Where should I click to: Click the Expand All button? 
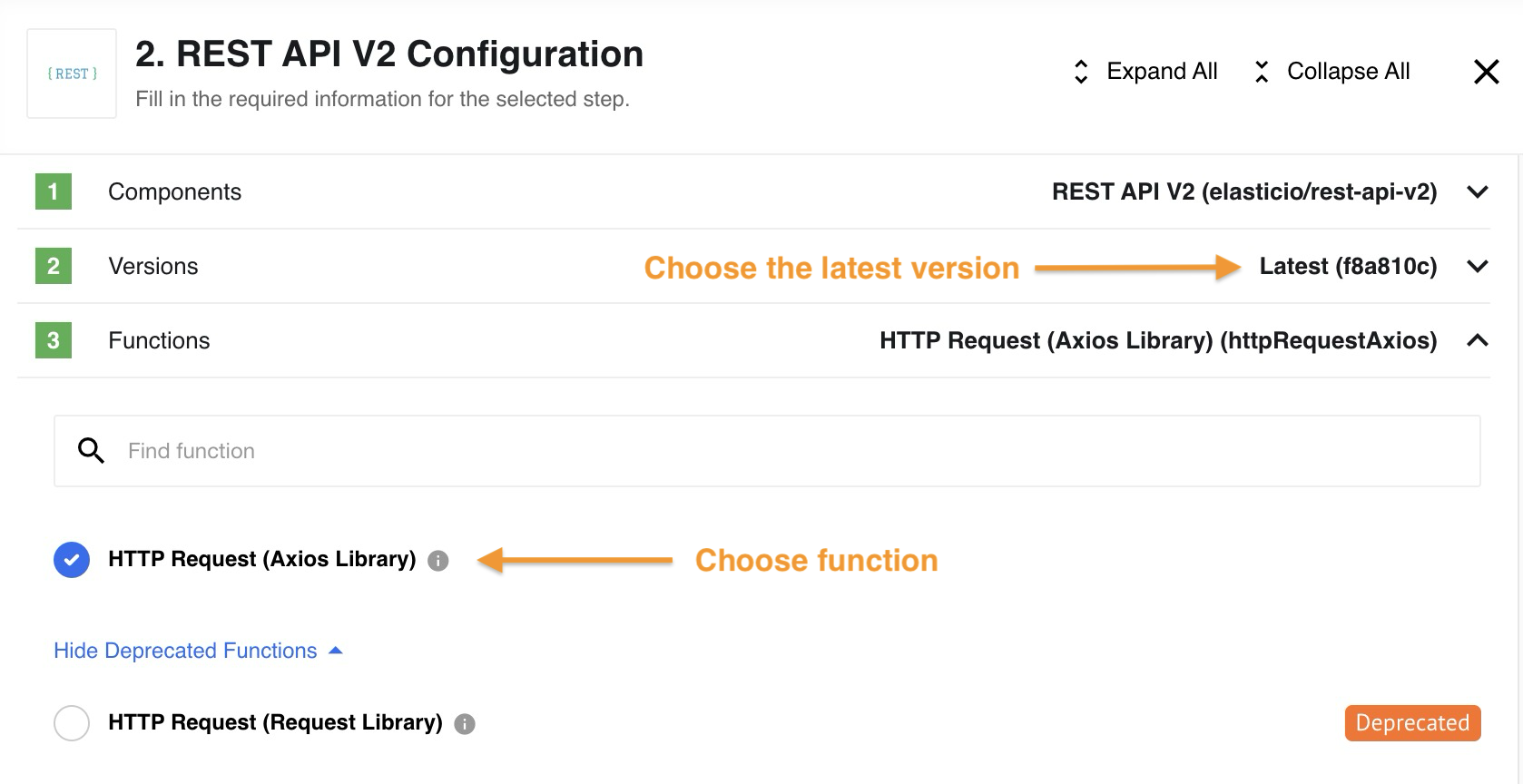coord(1145,72)
